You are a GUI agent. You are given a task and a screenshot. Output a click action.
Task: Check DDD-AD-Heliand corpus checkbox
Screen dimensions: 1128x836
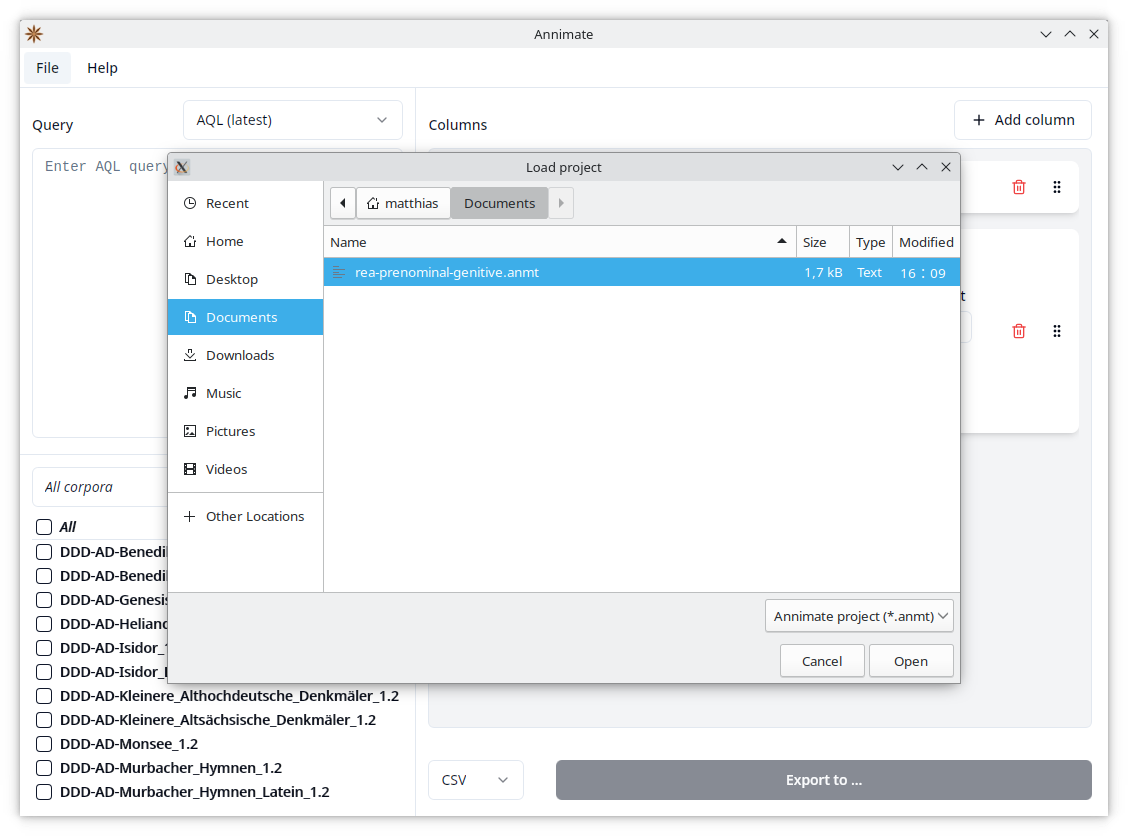point(44,624)
